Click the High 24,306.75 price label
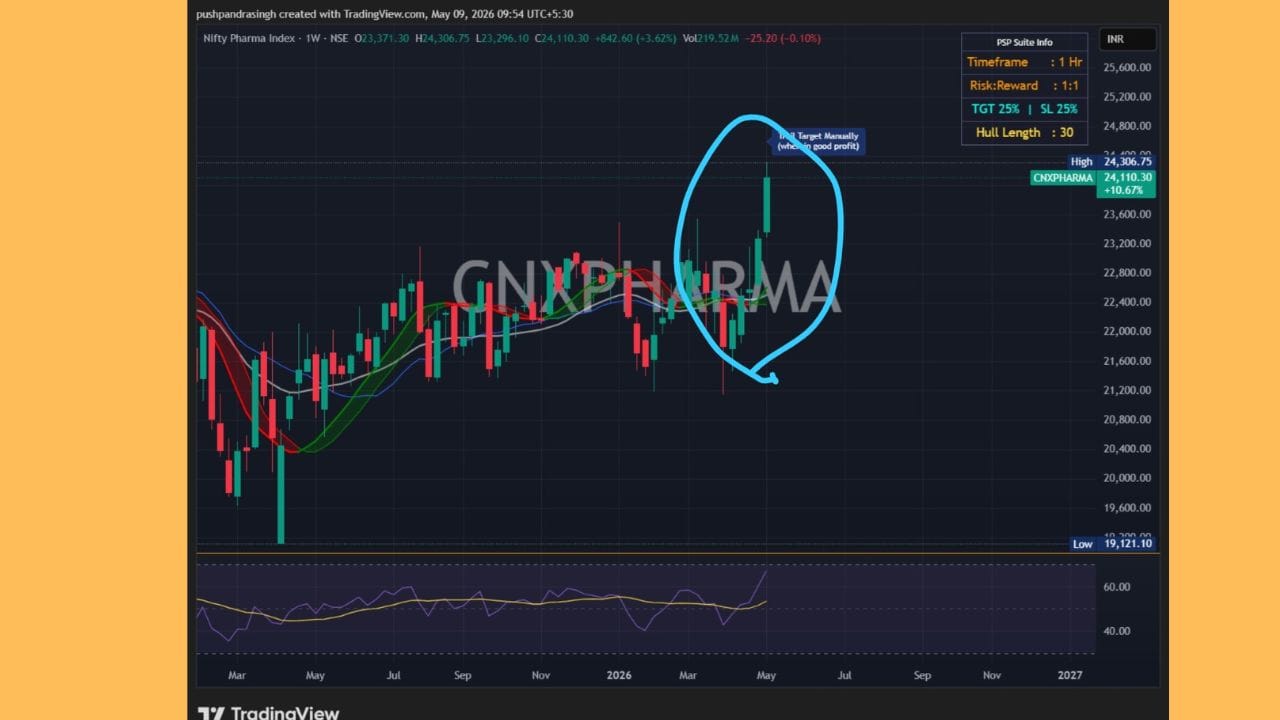The width and height of the screenshot is (1280, 720). [x=1112, y=161]
